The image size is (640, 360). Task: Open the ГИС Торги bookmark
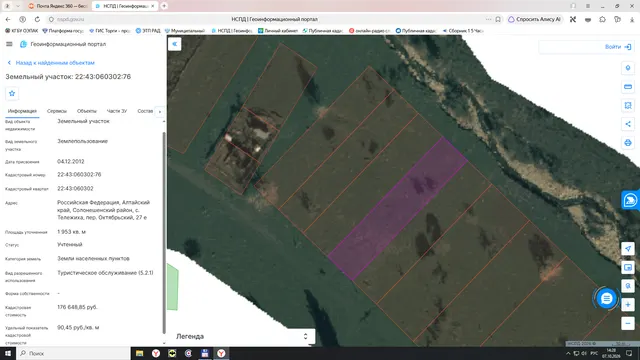tap(110, 31)
